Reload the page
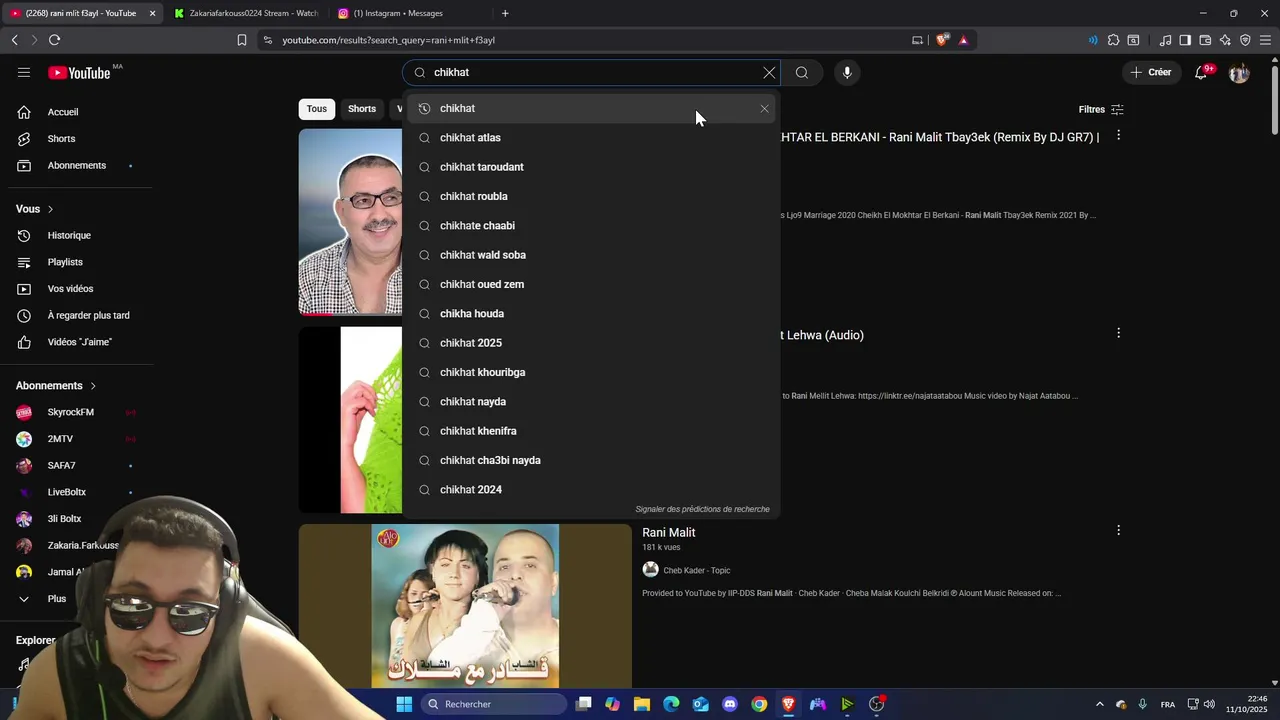 click(x=54, y=40)
